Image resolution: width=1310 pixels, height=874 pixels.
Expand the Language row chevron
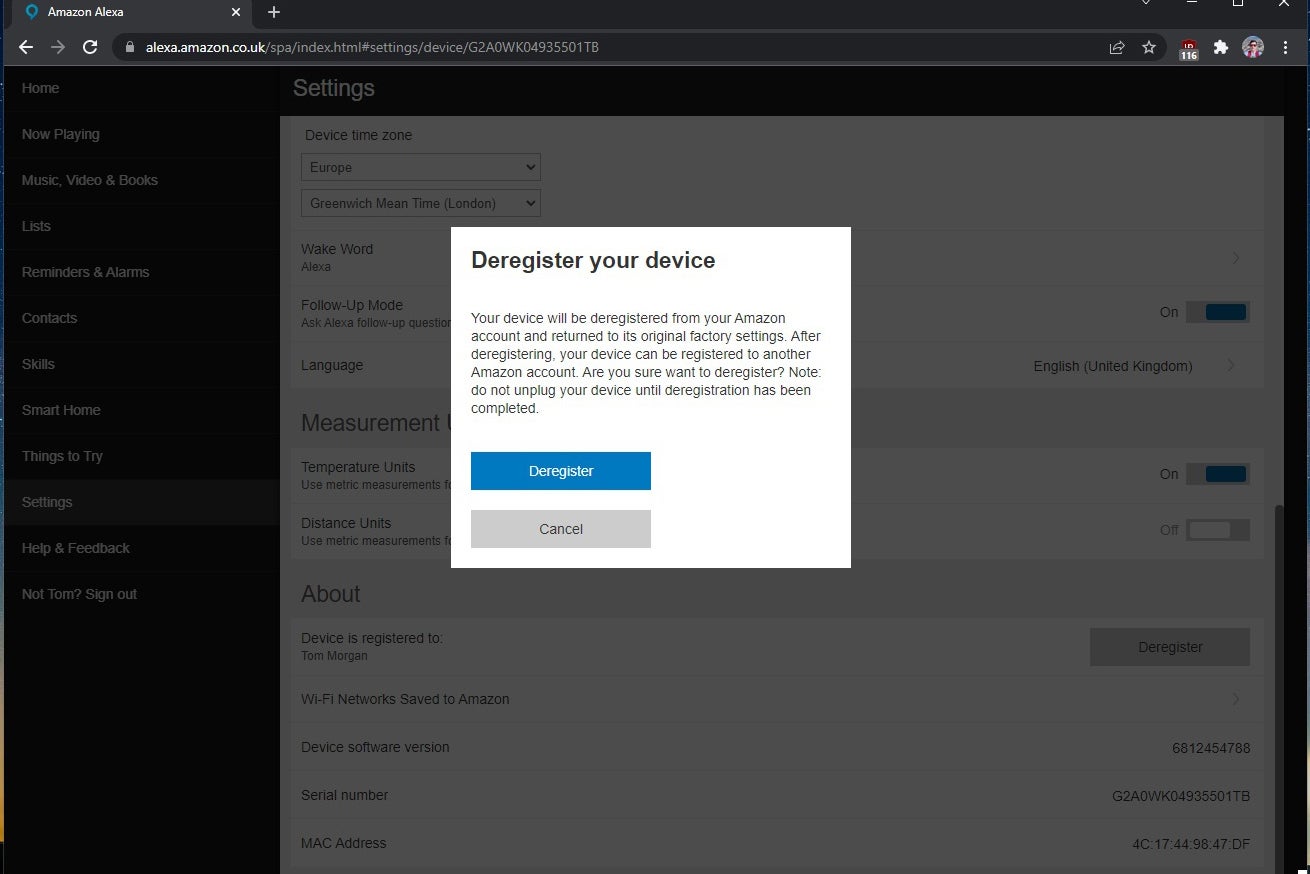[1232, 366]
